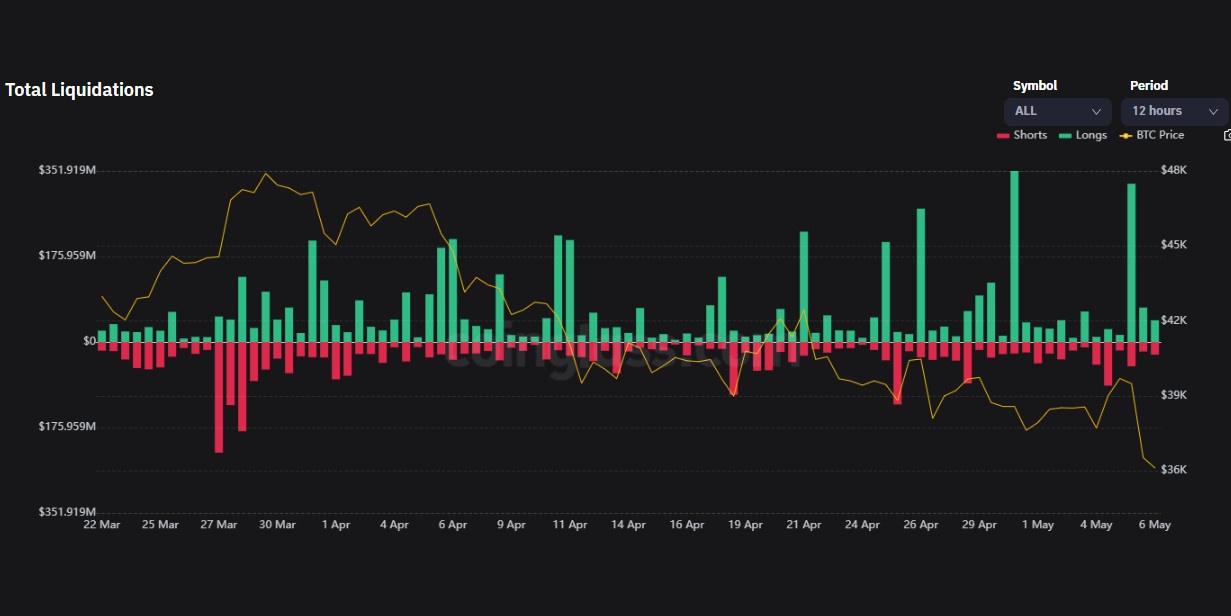
Task: Open the Period dropdown showing 12 hours
Action: pyautogui.click(x=1174, y=112)
